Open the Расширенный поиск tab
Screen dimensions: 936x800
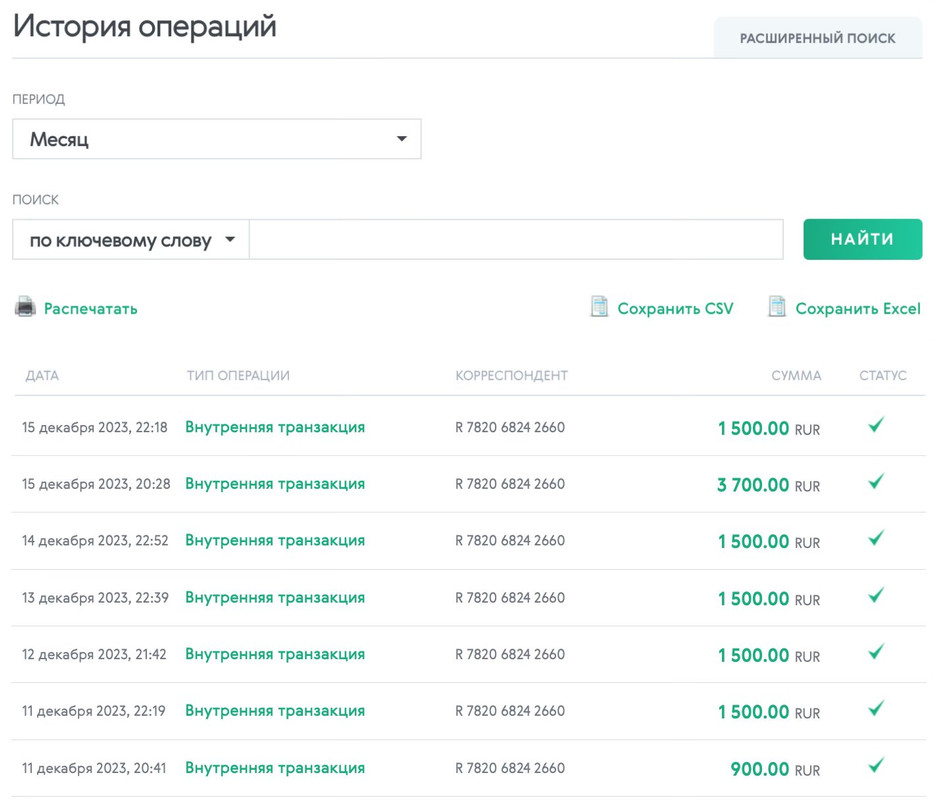coord(818,38)
